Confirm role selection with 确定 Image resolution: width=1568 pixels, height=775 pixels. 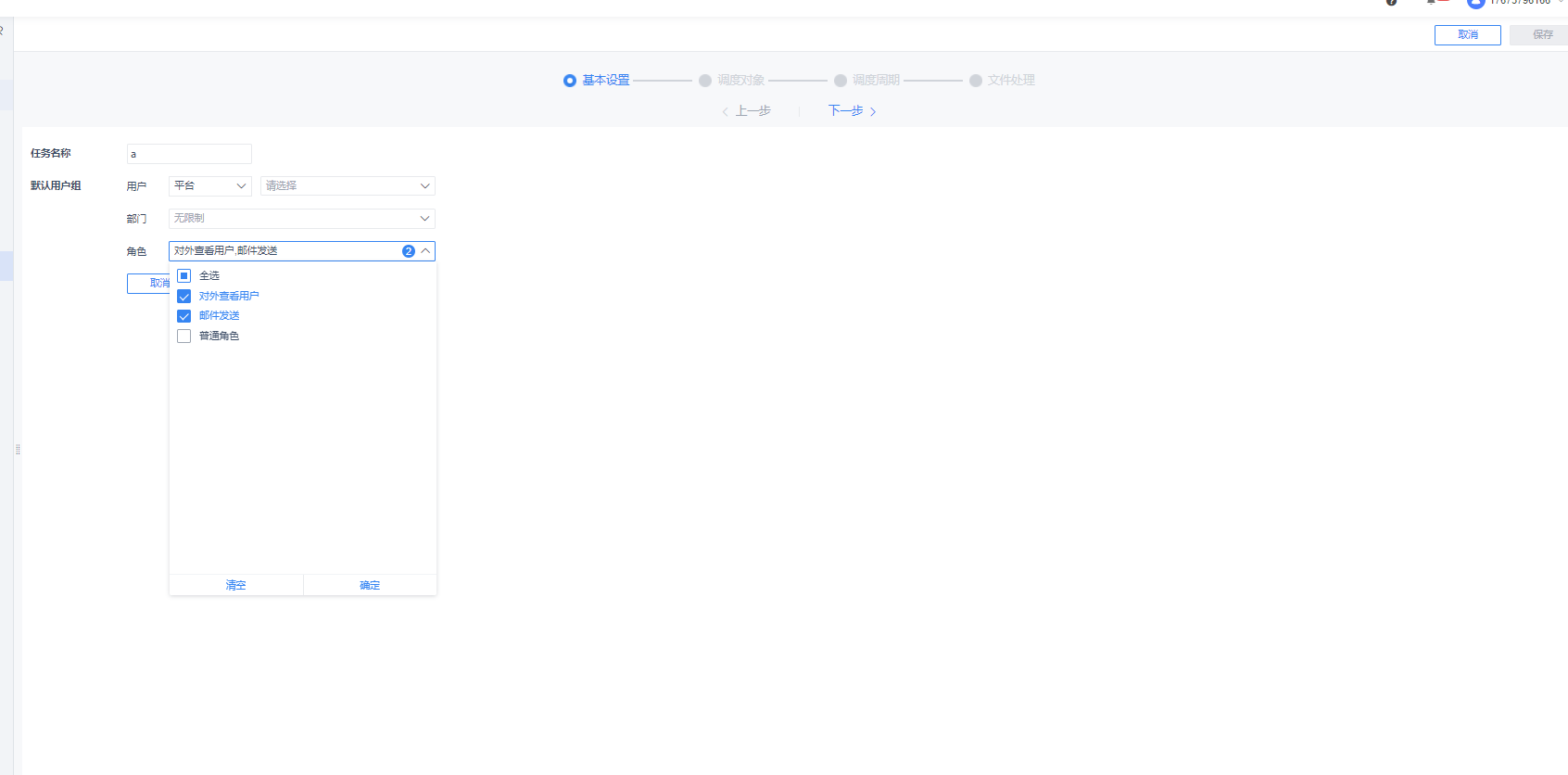[x=370, y=585]
